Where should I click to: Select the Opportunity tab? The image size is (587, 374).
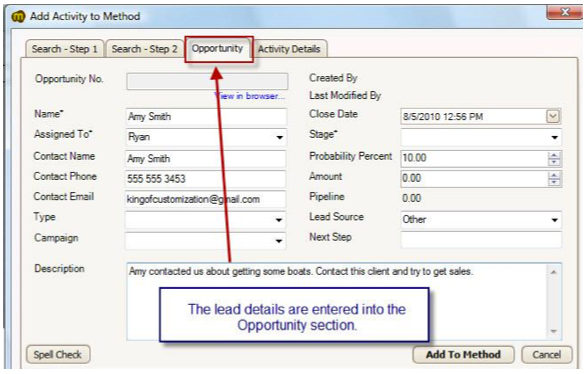click(x=218, y=48)
